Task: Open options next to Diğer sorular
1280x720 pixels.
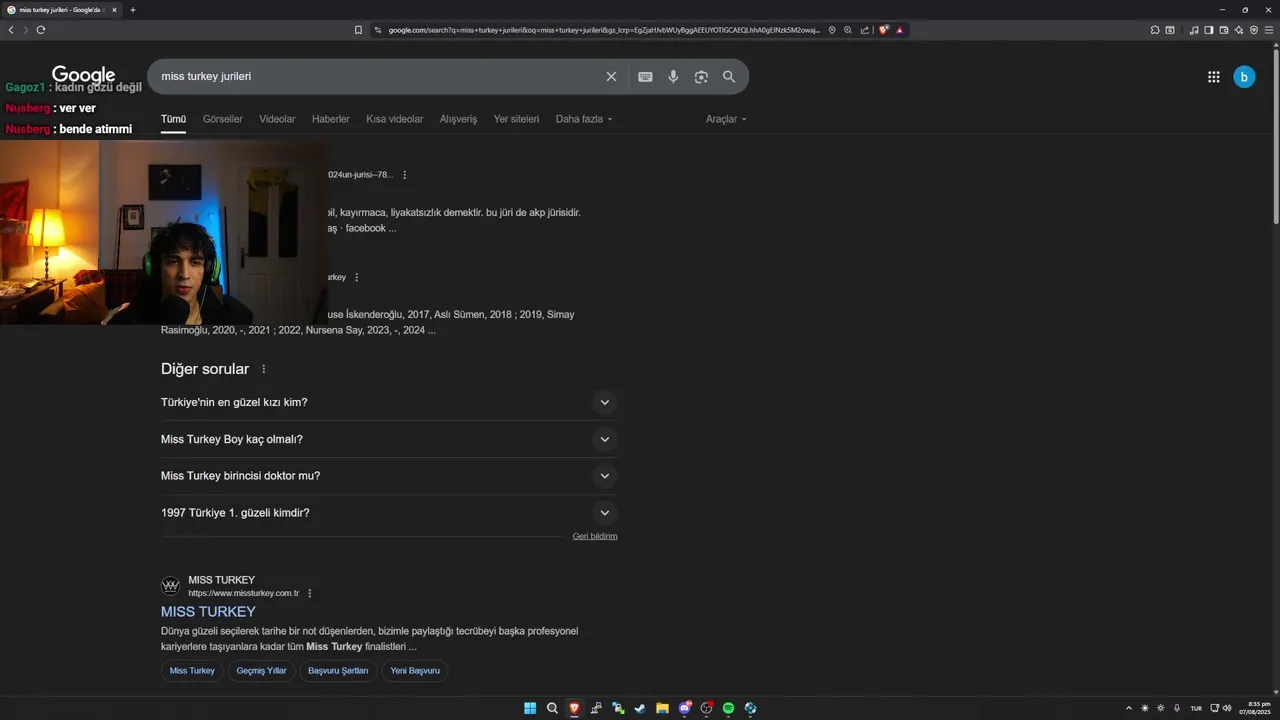Action: [264, 369]
